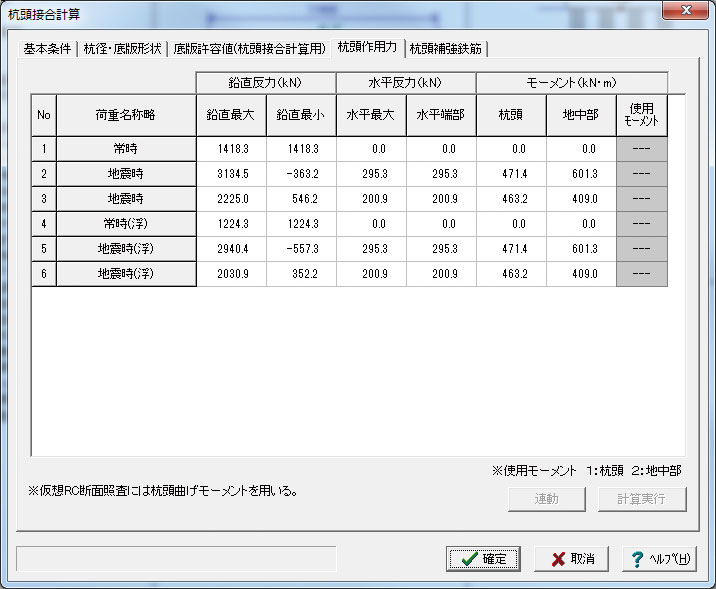This screenshot has height=589, width=716.
Task: Open the 底版許容値(杭頭接合計算用) tab
Action: [x=249, y=48]
